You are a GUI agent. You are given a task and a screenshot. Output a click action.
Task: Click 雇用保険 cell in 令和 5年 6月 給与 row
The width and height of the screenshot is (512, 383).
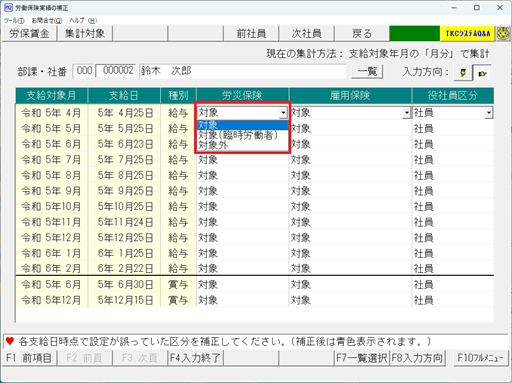[350, 144]
